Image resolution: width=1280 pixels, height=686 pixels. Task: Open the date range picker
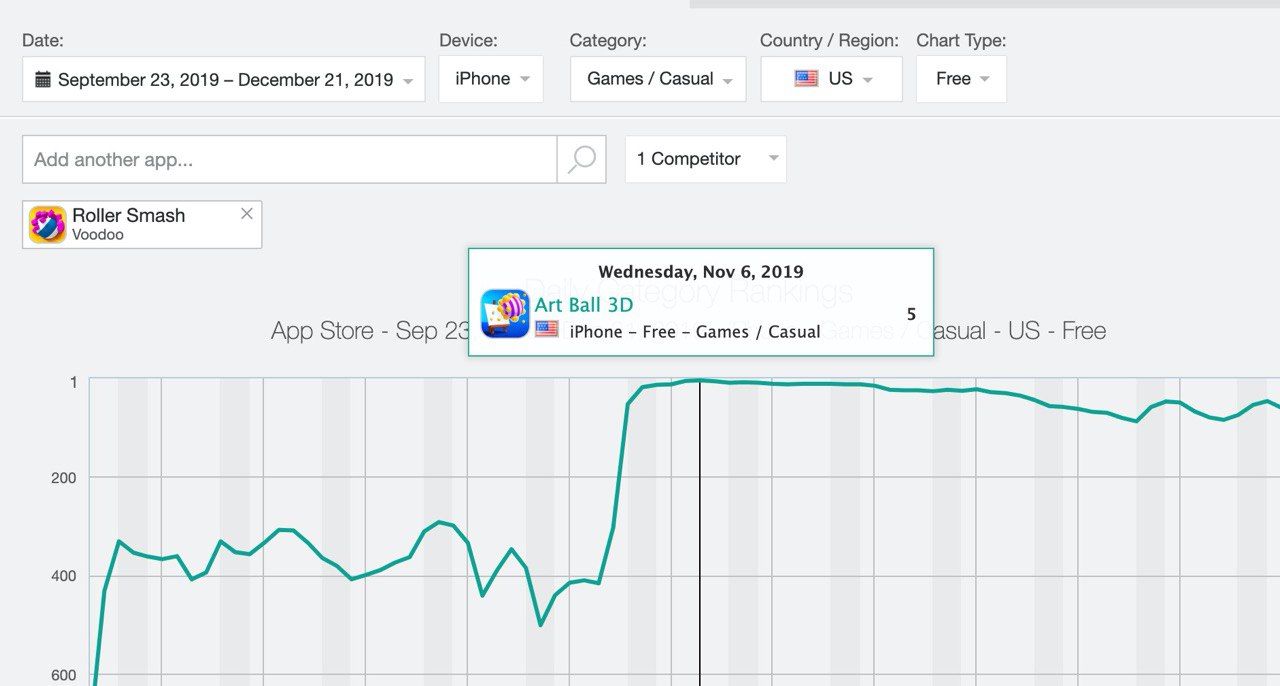click(x=223, y=79)
